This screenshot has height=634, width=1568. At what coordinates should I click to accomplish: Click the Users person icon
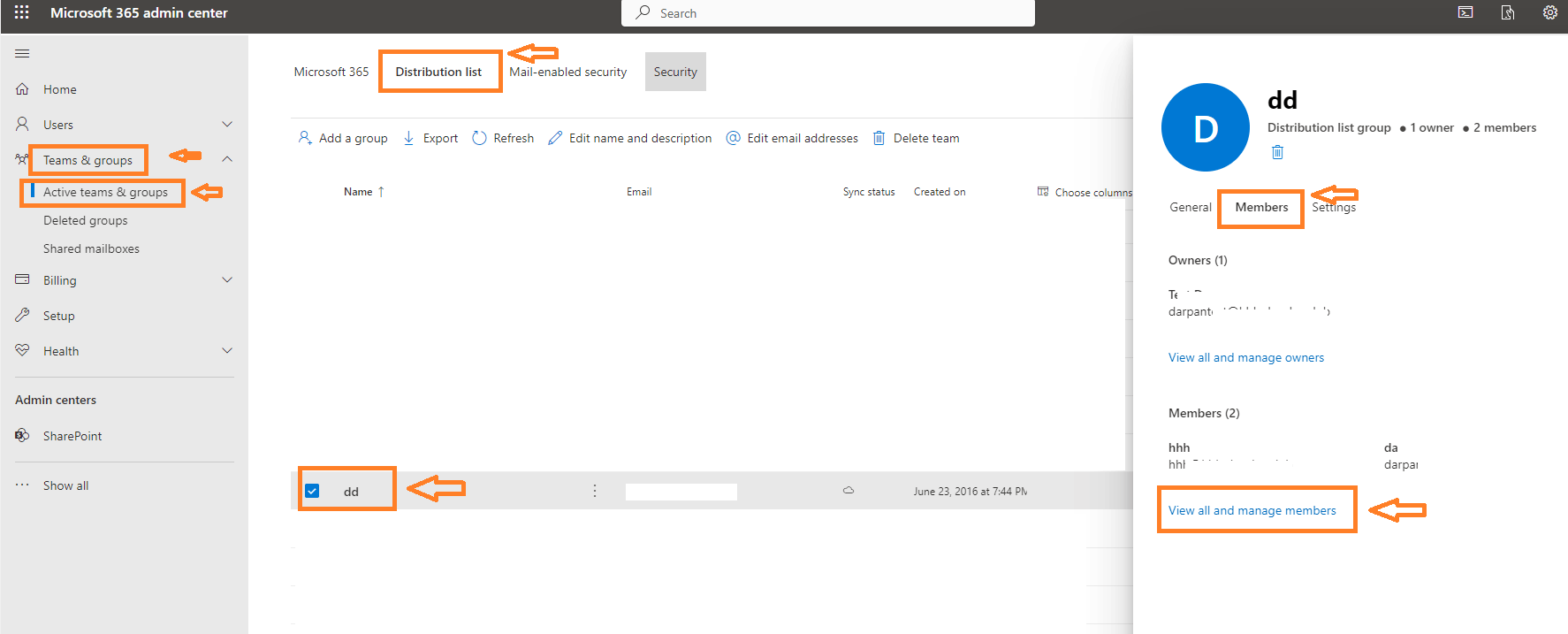coord(22,125)
